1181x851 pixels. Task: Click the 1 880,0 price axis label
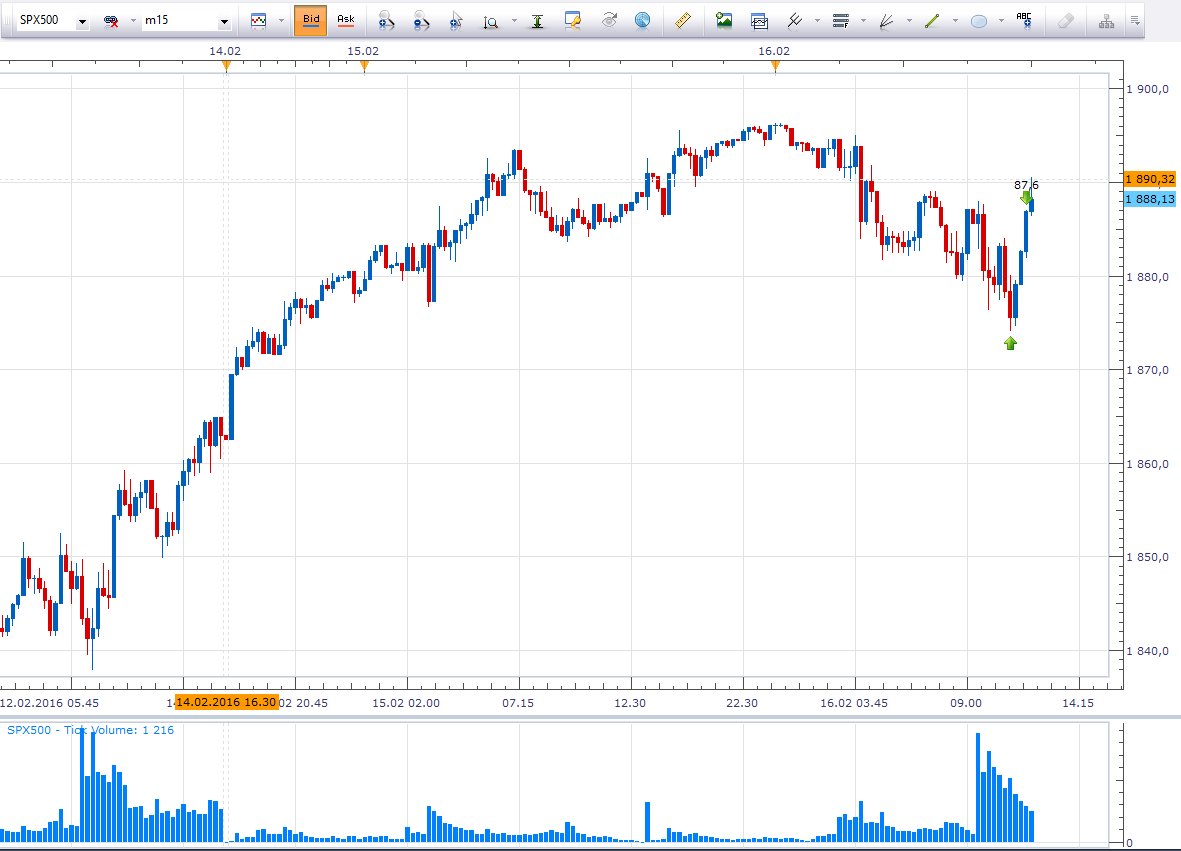pos(1148,276)
